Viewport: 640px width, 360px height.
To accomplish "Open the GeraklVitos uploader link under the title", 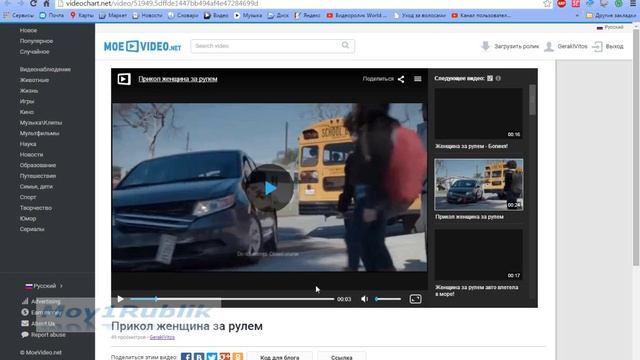I will click(x=162, y=337).
